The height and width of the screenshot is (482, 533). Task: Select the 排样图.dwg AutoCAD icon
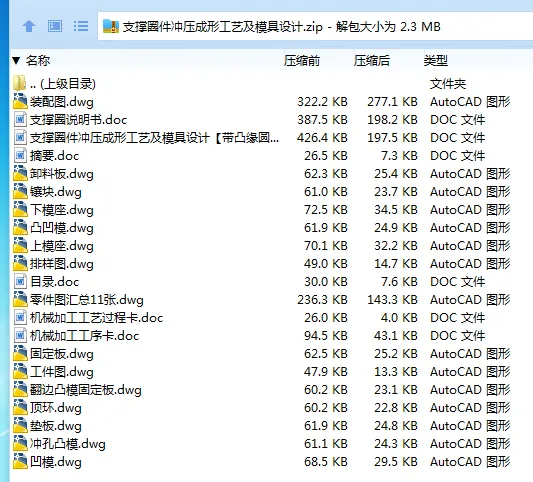click(20, 263)
